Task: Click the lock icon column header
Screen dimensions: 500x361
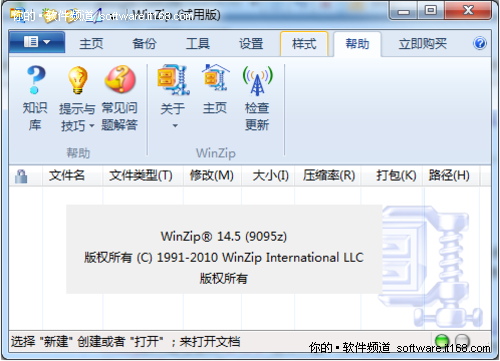Action: 21,176
